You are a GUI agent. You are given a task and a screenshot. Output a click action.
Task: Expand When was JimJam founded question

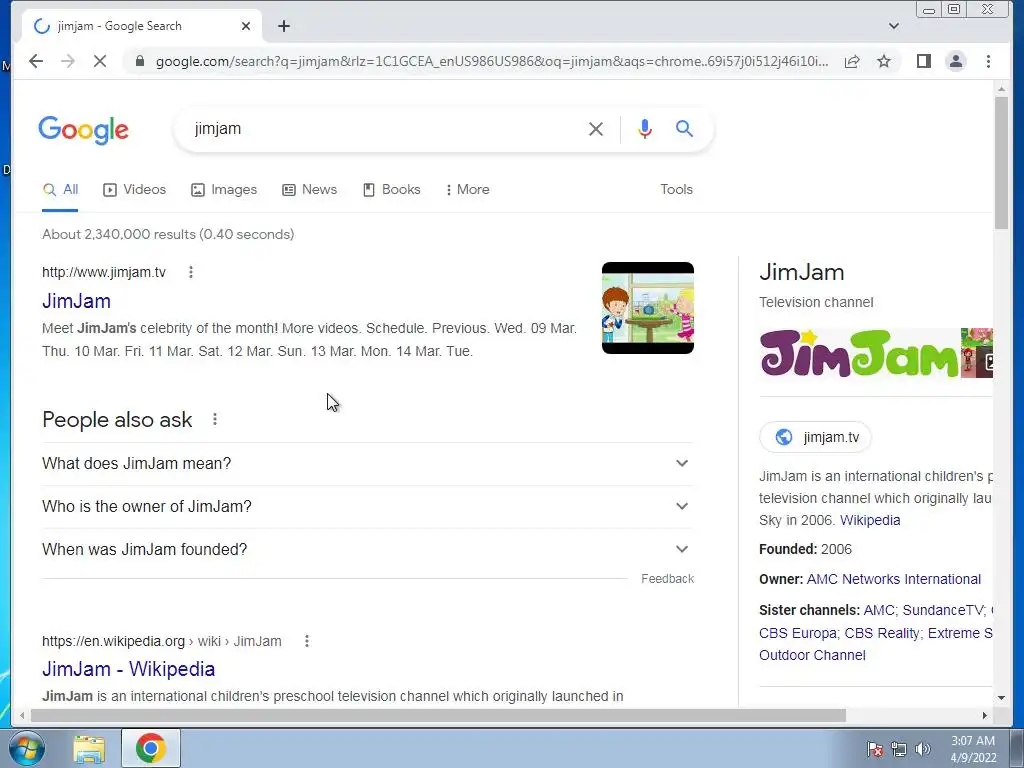[367, 550]
